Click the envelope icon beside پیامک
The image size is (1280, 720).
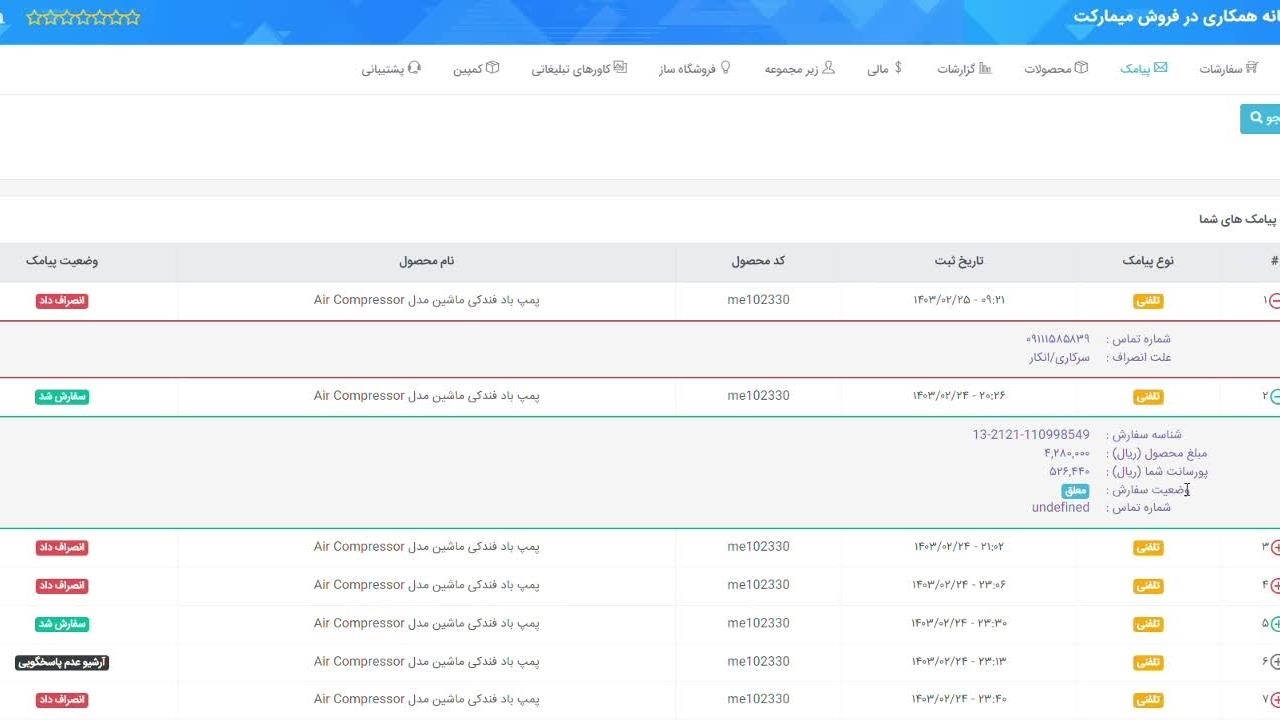[1161, 68]
